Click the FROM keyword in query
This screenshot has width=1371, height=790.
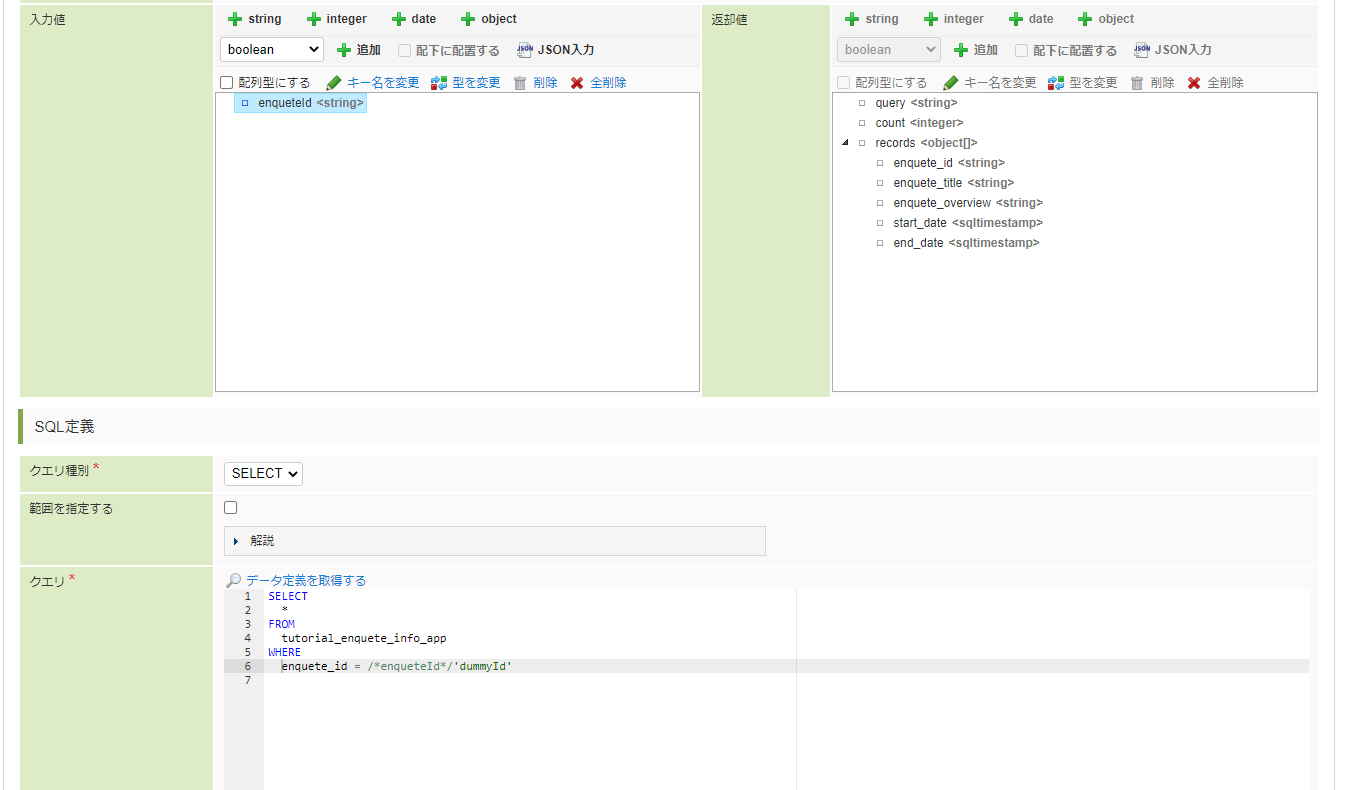[282, 624]
